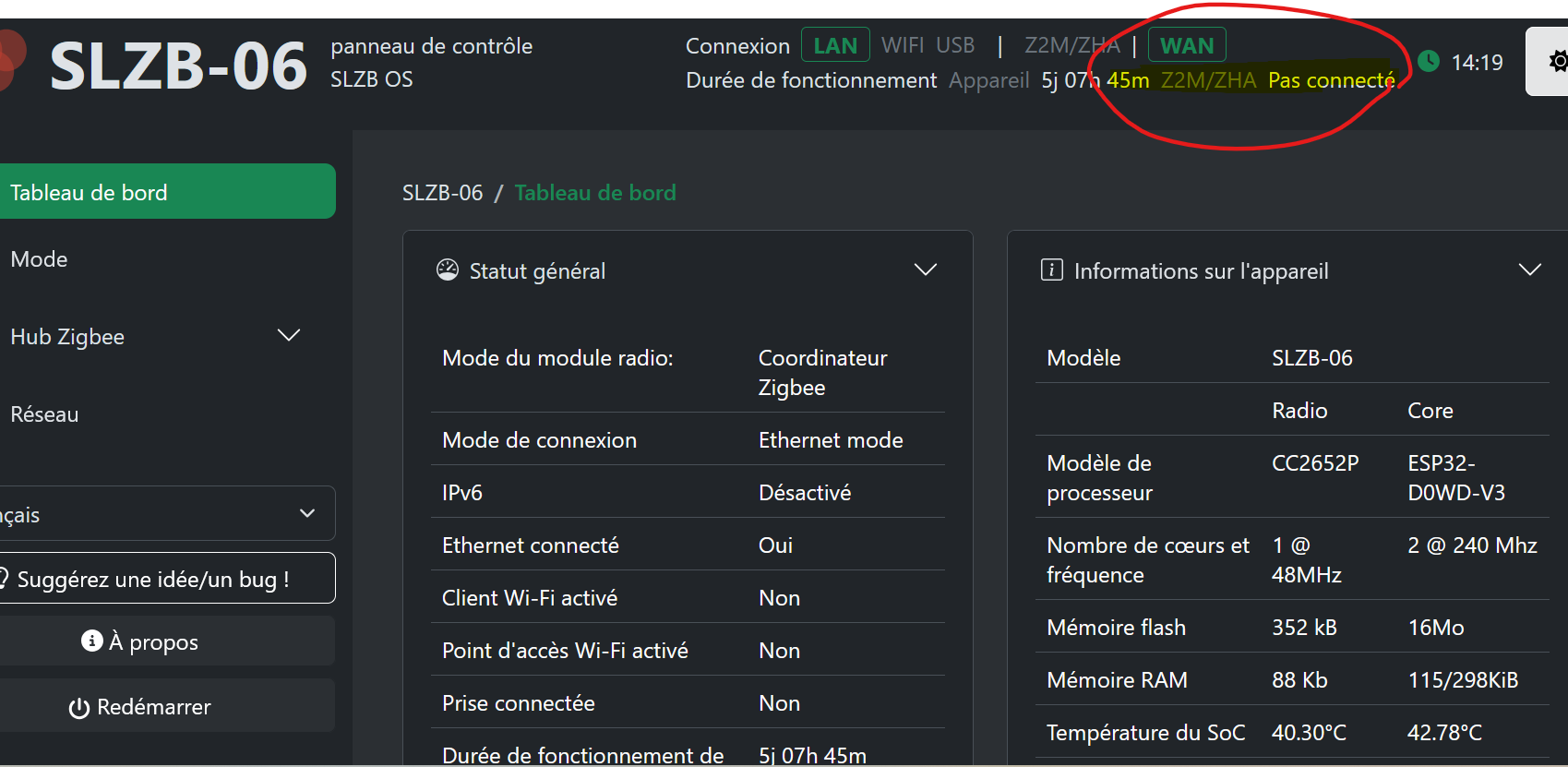
Task: Open Tableau de bord in the sidebar
Action: click(x=166, y=191)
